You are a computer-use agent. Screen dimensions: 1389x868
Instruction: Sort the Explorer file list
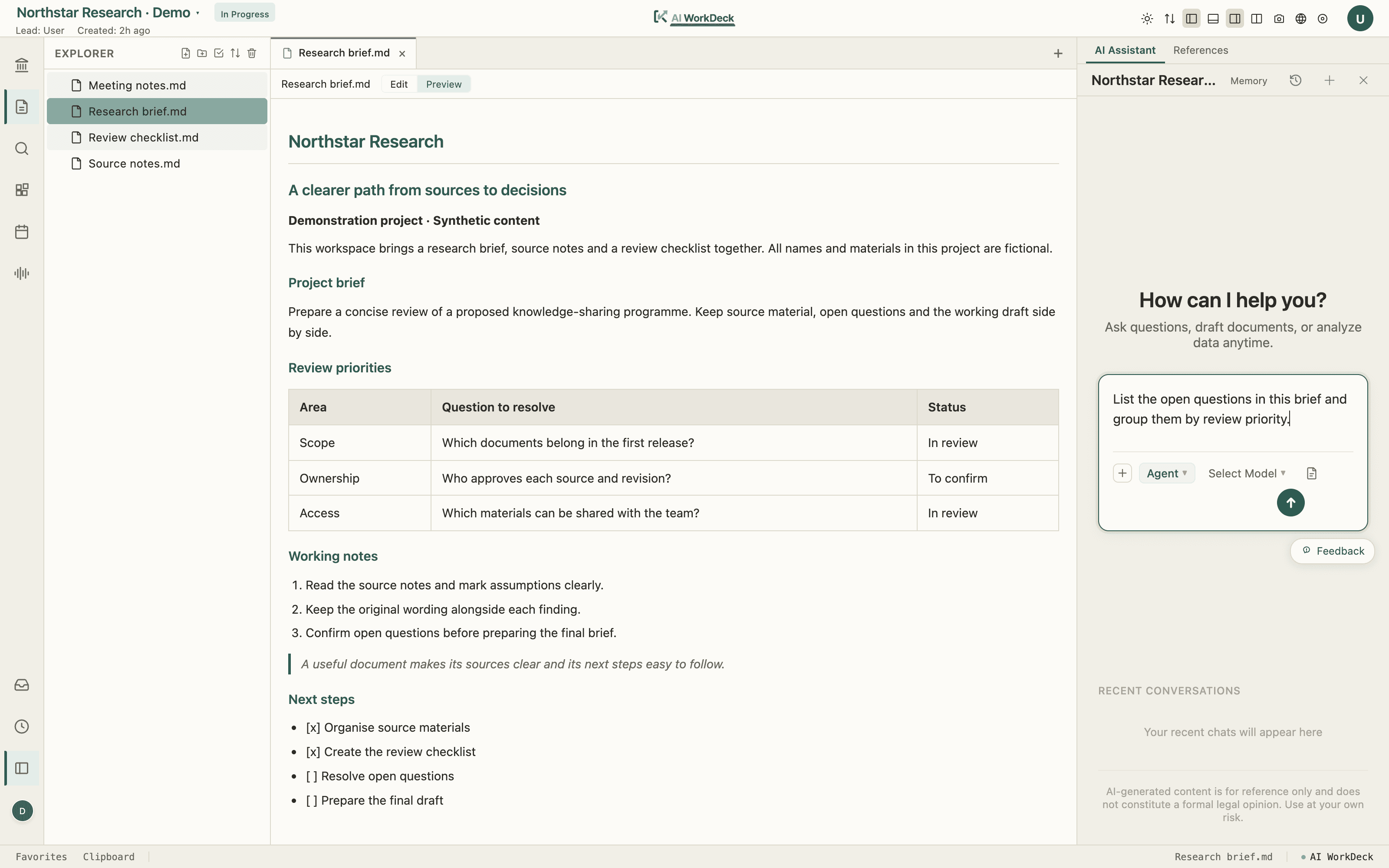tap(235, 53)
